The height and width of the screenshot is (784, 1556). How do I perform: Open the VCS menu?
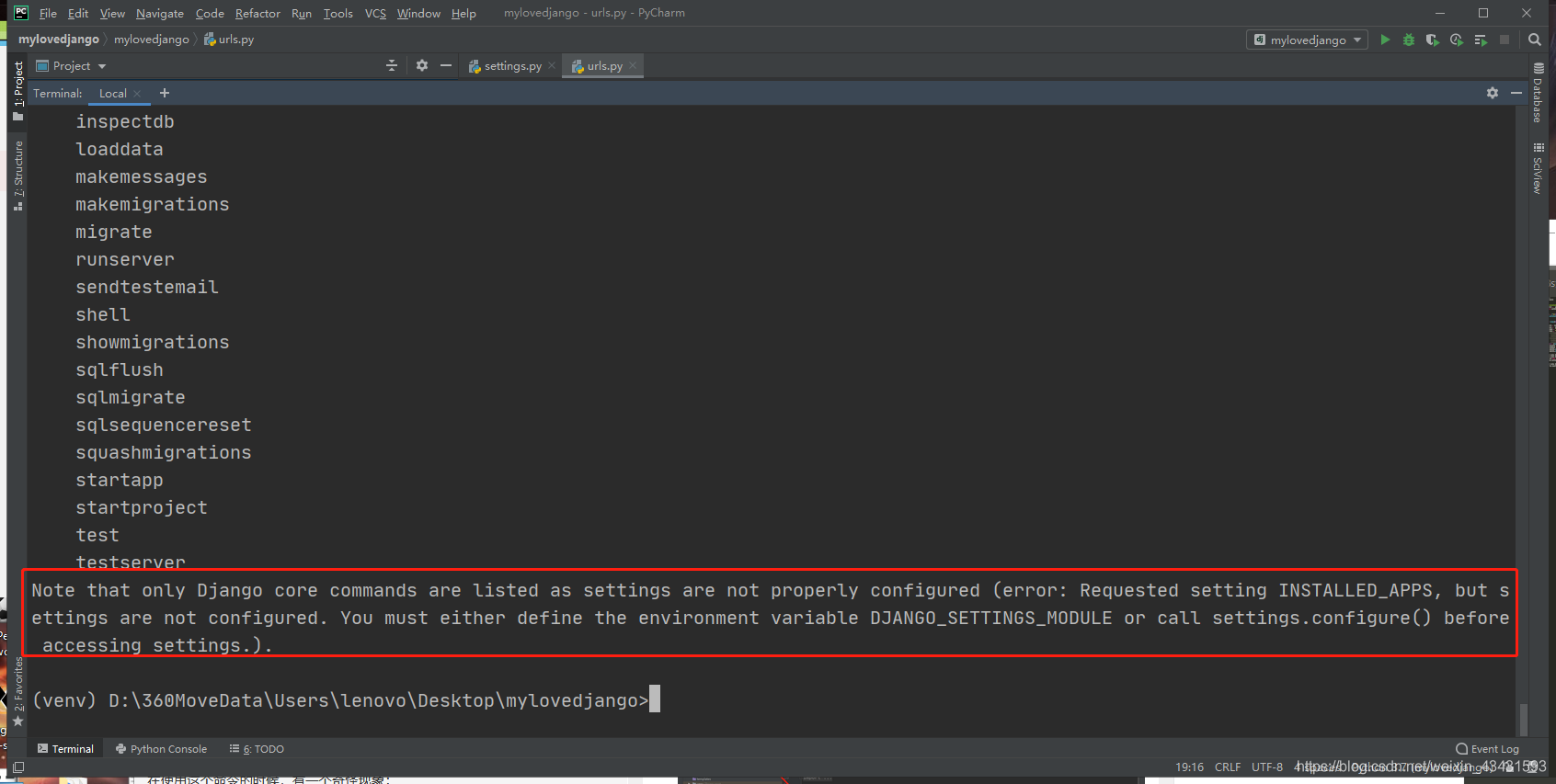coord(375,13)
